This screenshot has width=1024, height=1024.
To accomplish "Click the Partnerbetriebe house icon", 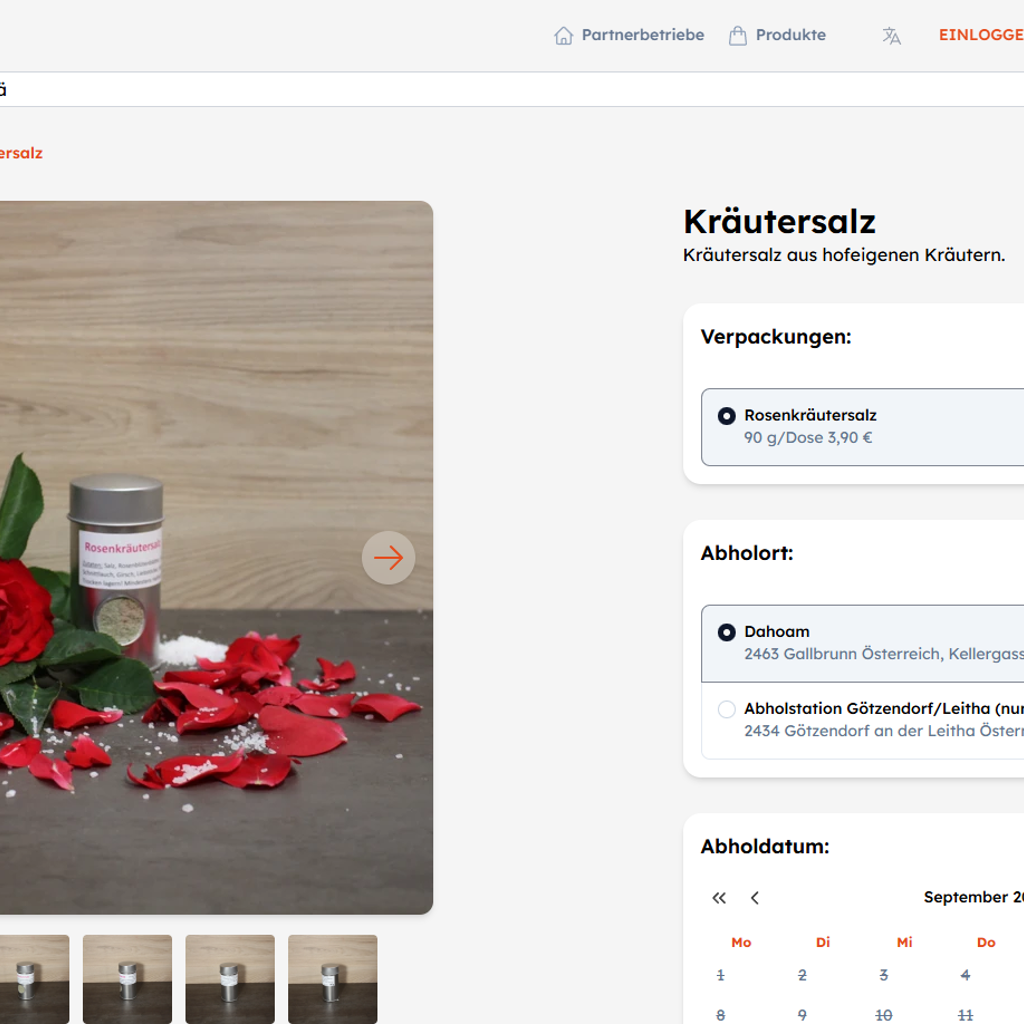I will (x=564, y=36).
